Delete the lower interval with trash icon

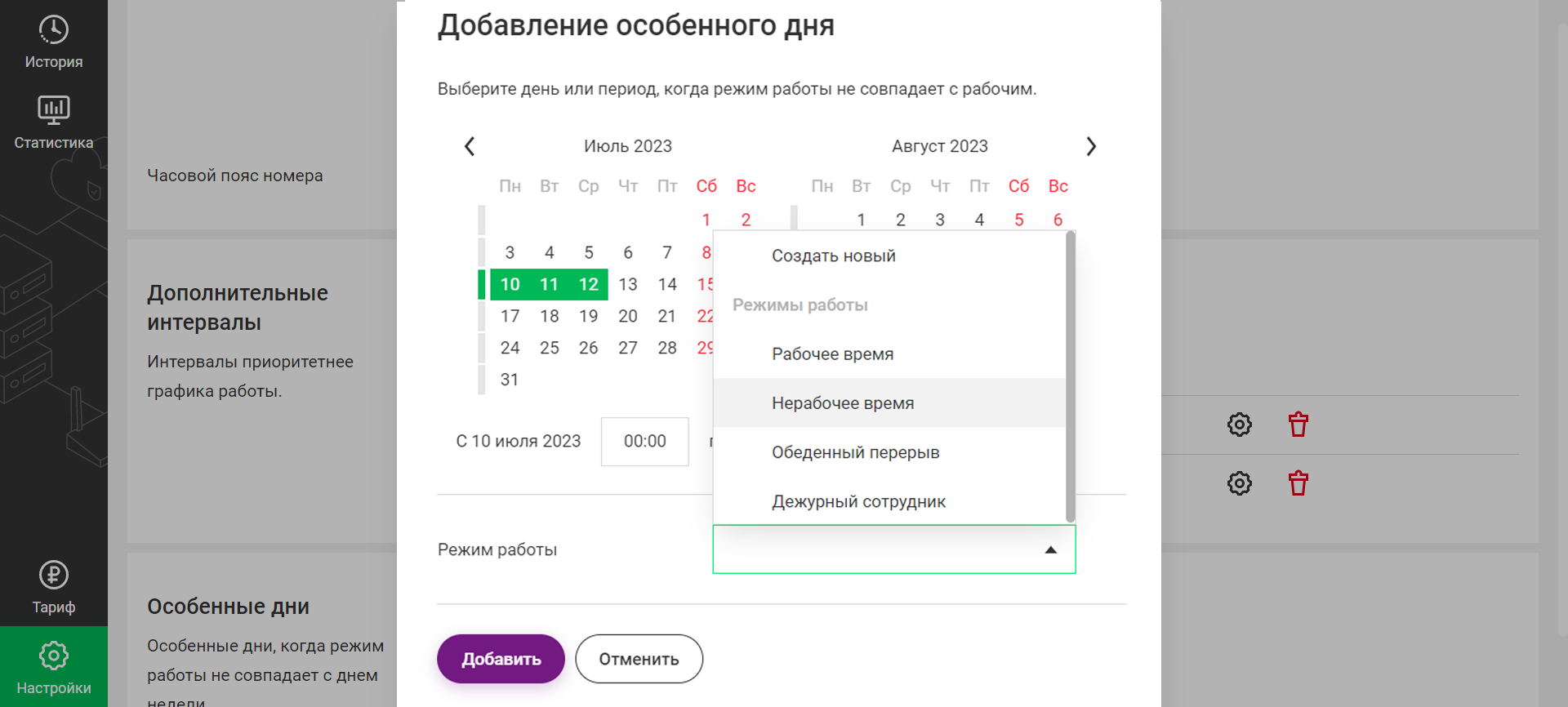[x=1298, y=483]
